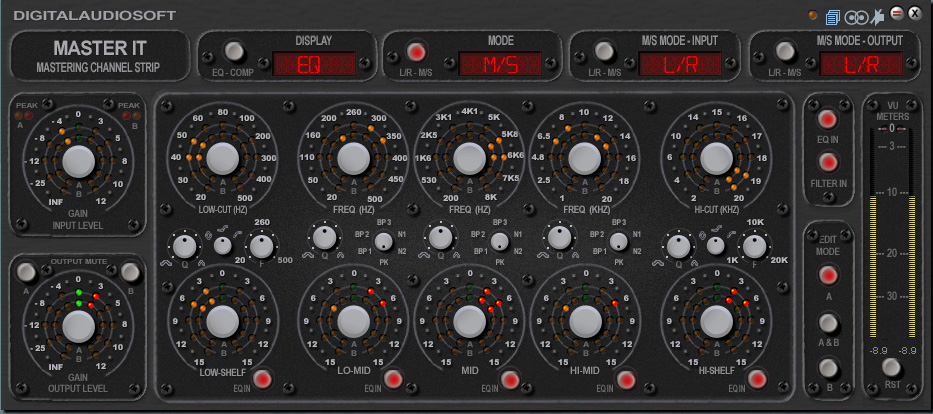Click the wide-Q curve icon under LO-MID Q
The height and width of the screenshot is (414, 933).
point(309,255)
